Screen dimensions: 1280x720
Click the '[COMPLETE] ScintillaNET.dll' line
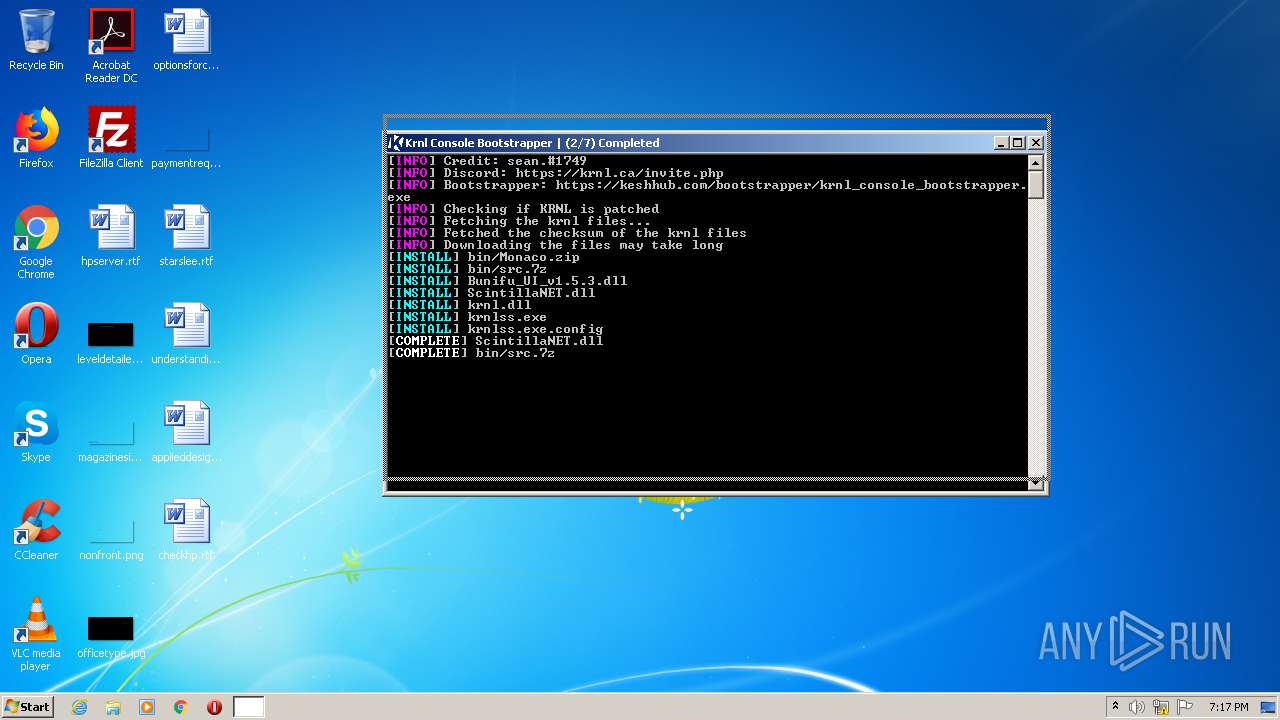[496, 341]
